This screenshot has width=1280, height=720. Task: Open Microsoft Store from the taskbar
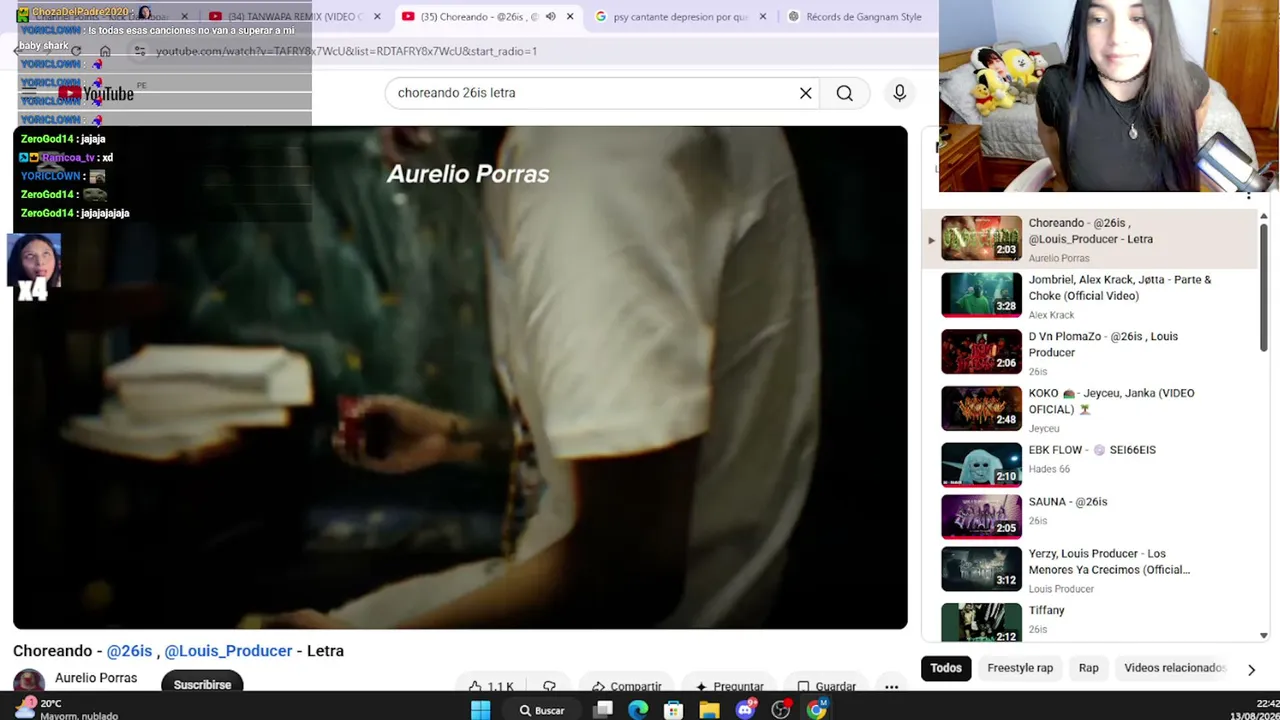[x=674, y=710]
